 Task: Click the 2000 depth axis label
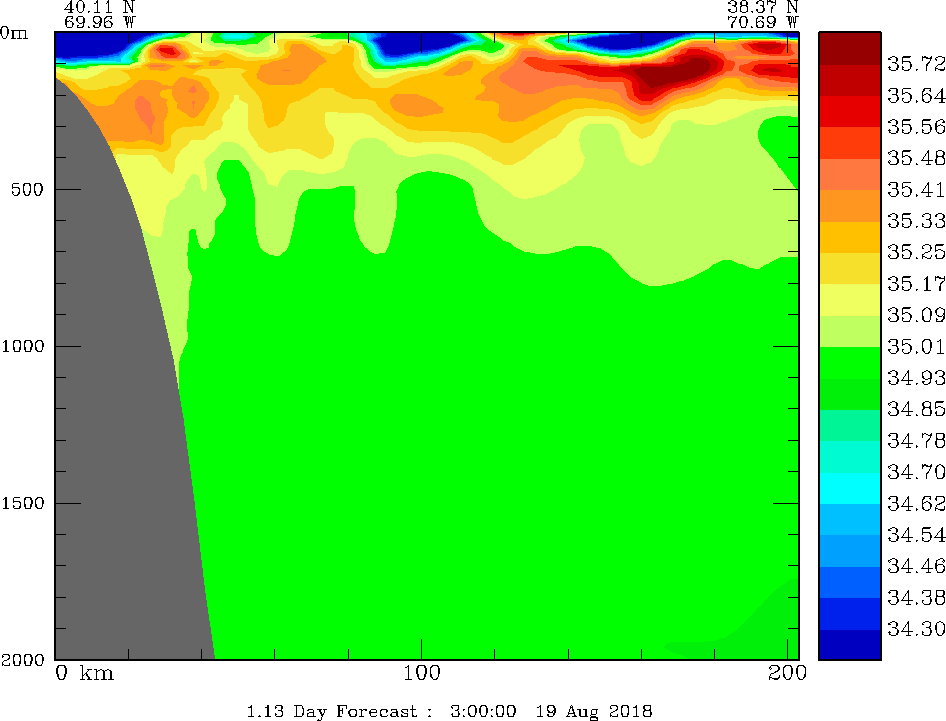tap(23, 660)
